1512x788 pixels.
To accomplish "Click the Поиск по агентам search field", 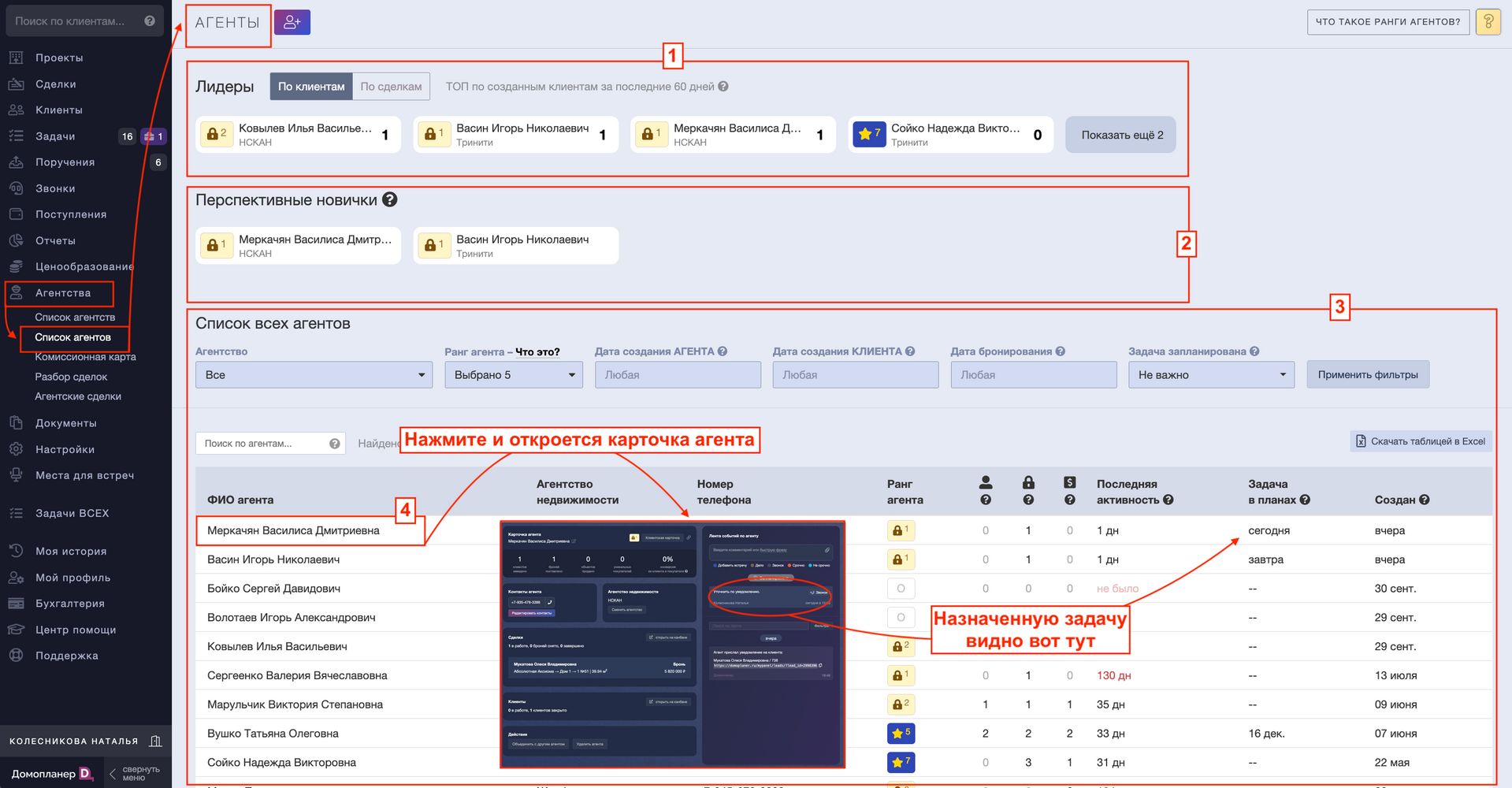I will tap(262, 444).
